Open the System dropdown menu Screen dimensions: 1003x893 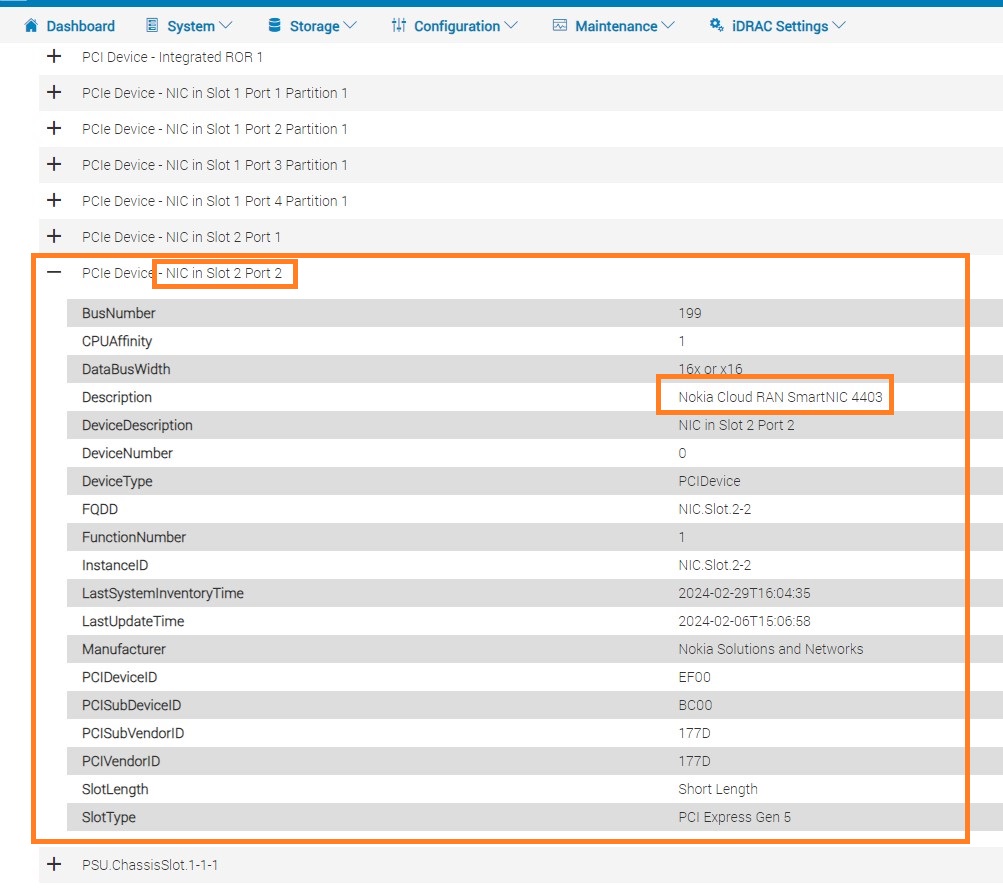(225, 26)
